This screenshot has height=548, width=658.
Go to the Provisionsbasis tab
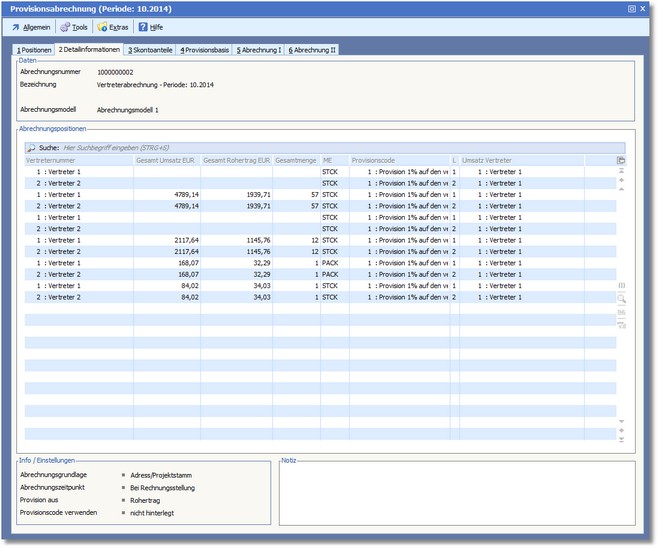tap(205, 49)
